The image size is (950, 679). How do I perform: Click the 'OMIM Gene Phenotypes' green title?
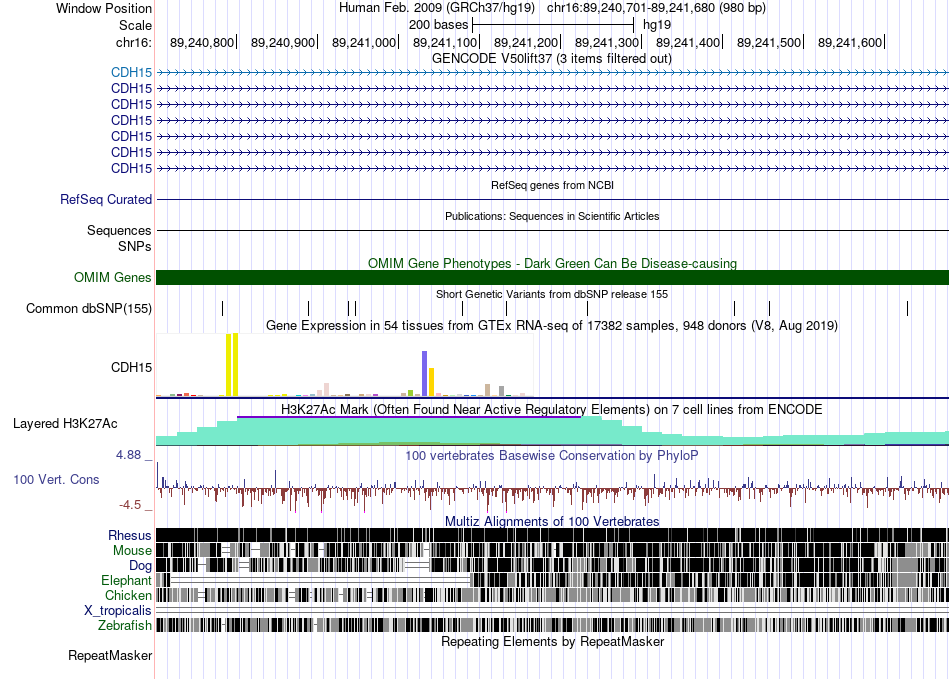coord(552,263)
